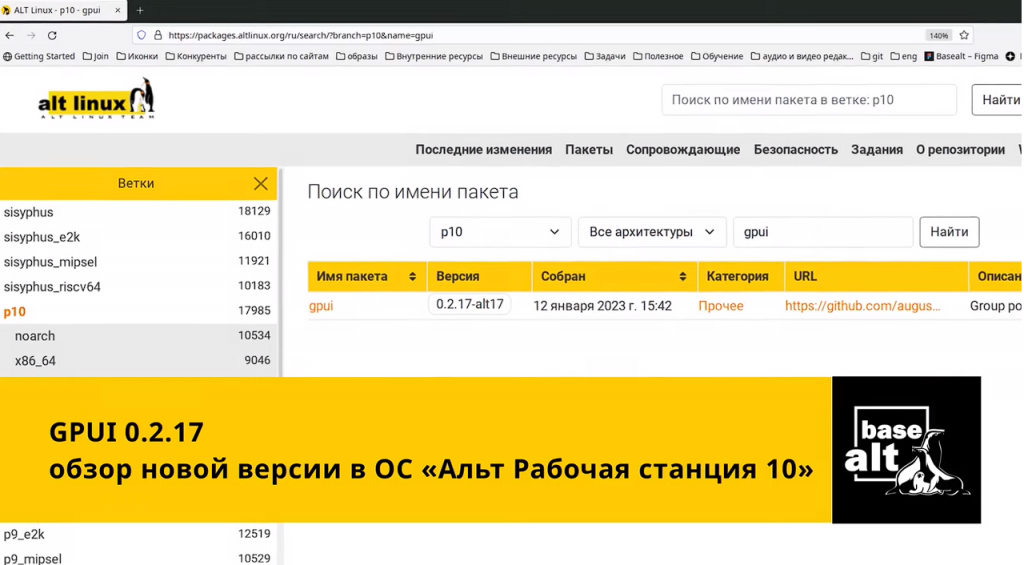The width and height of the screenshot is (1024, 565).
Task: Open Внешние ресурсы bookmark folder
Action: pos(534,56)
